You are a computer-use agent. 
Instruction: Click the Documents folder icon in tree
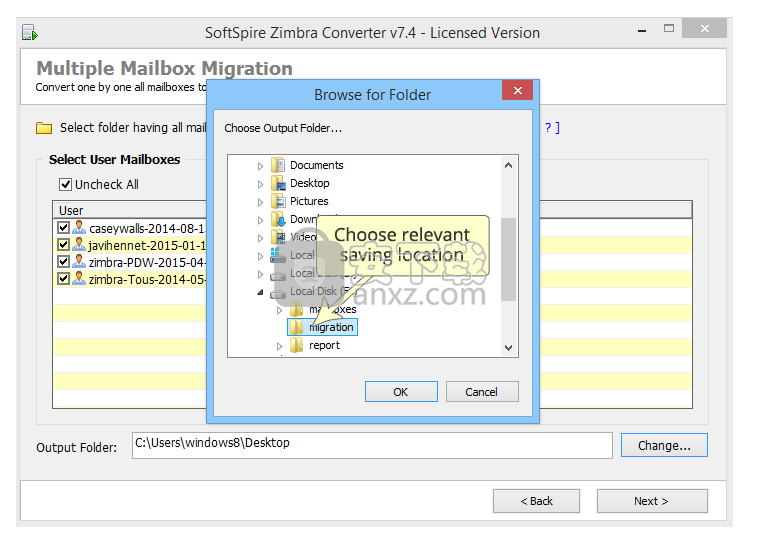click(278, 165)
